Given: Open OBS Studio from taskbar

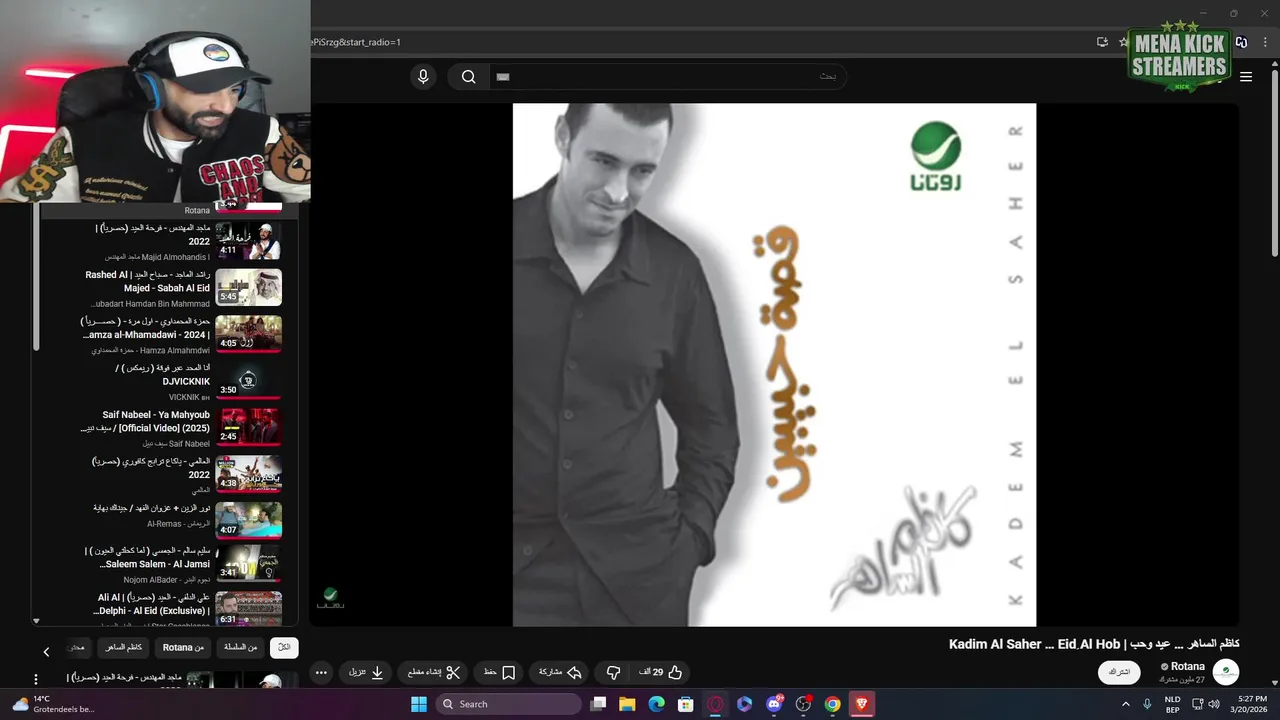Looking at the screenshot, I should click(x=803, y=704).
